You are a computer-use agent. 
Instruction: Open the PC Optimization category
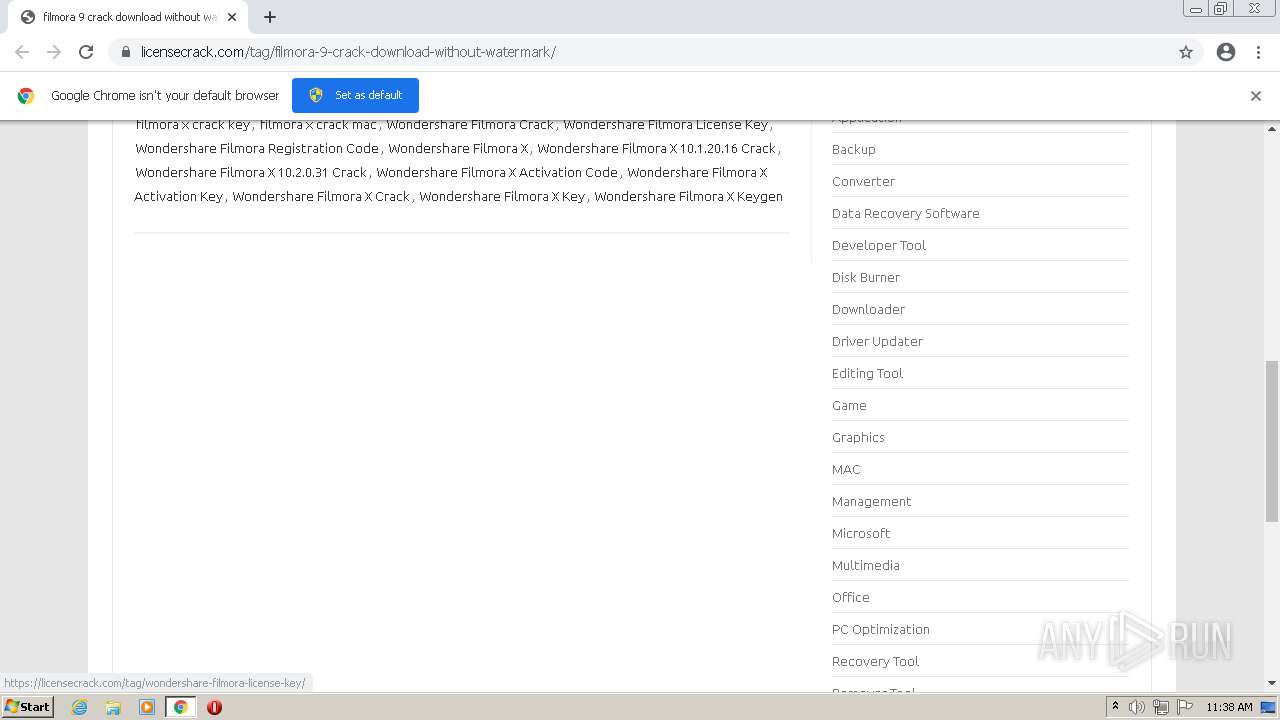[x=880, y=629]
